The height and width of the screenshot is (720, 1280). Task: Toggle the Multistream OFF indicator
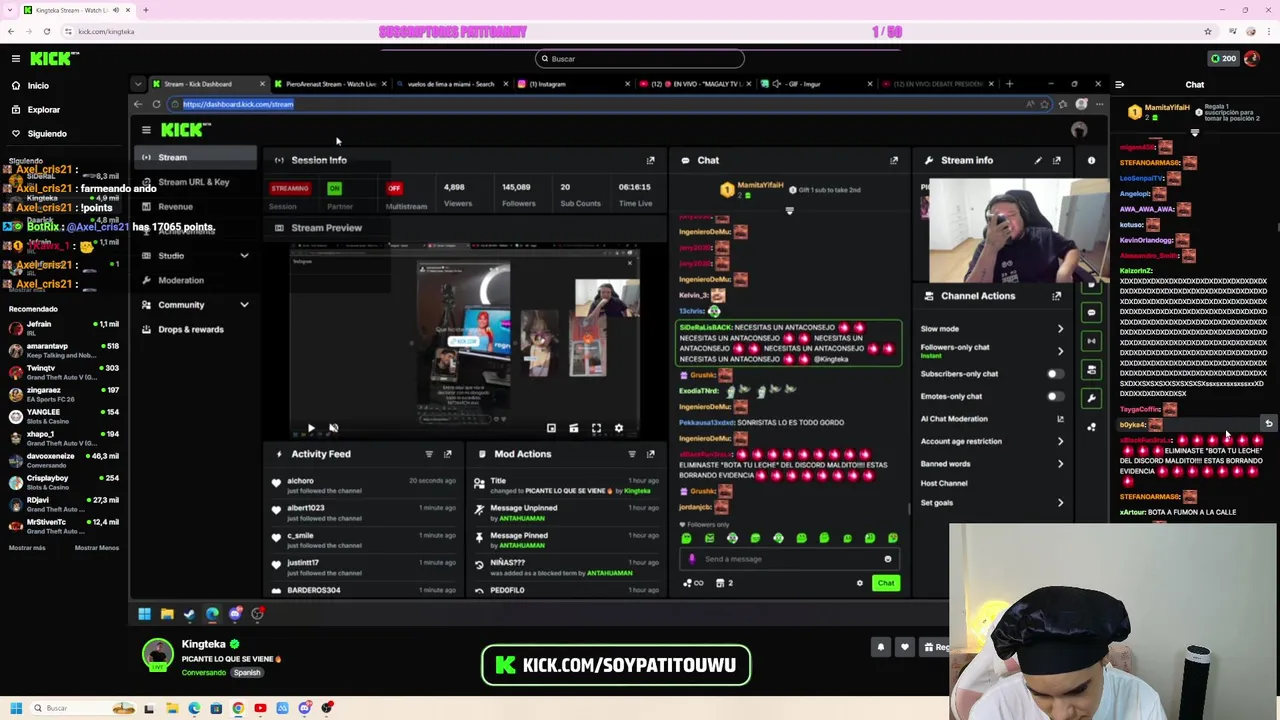(x=394, y=188)
